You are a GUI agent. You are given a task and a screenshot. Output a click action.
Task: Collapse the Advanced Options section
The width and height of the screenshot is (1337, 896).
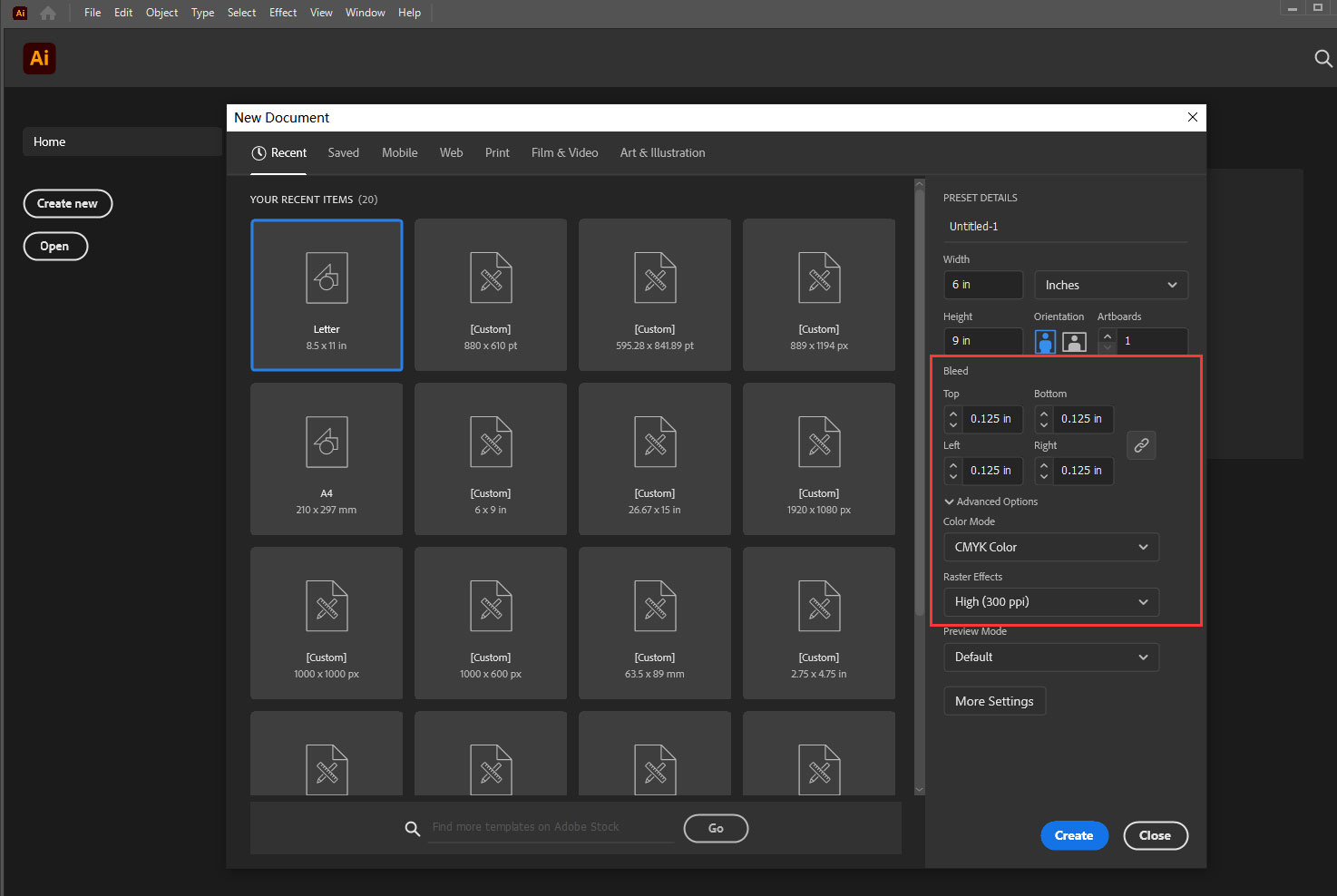(991, 502)
